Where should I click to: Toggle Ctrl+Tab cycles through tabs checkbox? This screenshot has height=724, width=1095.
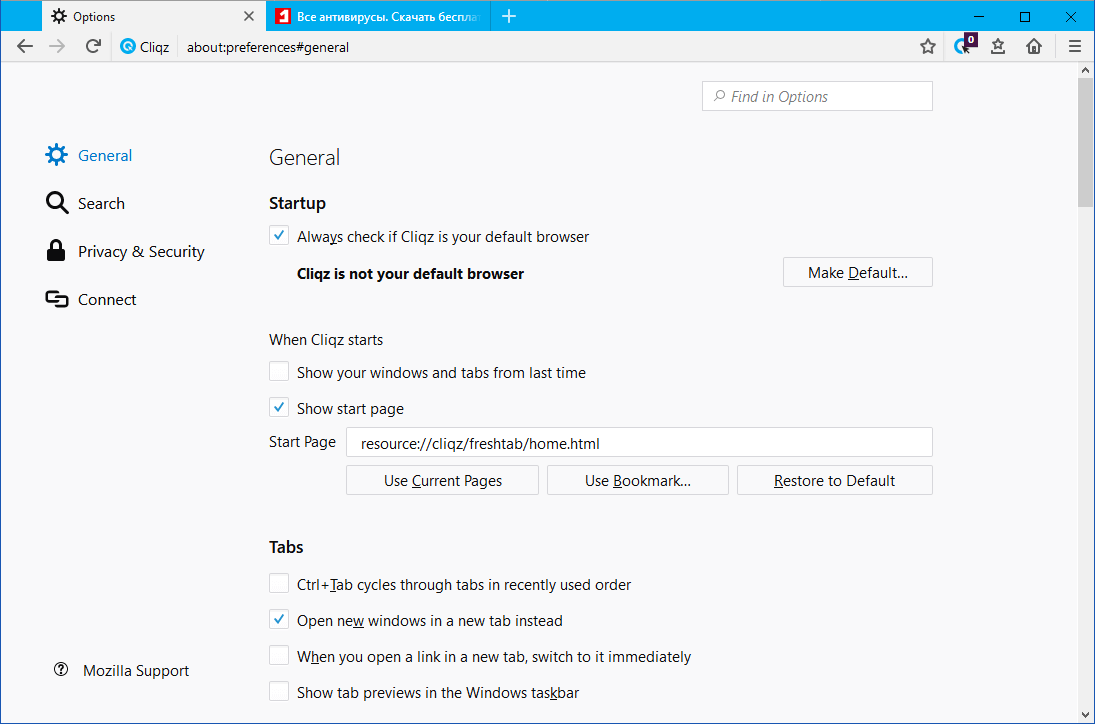[279, 584]
